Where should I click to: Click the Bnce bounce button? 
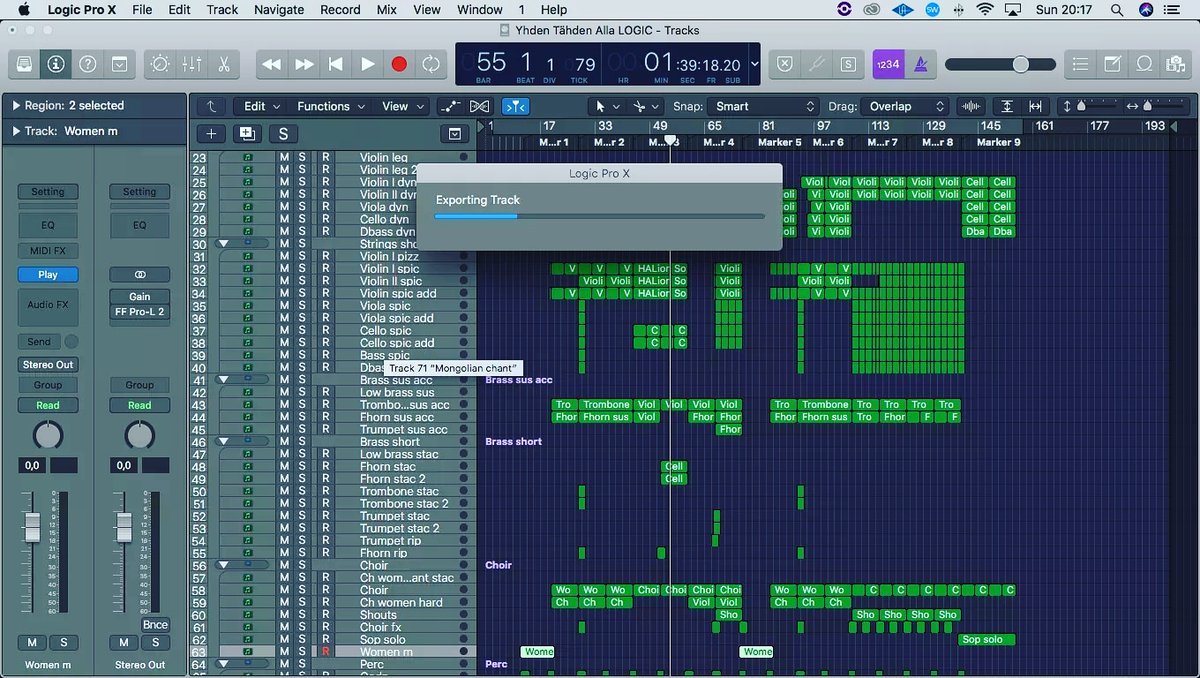point(154,624)
